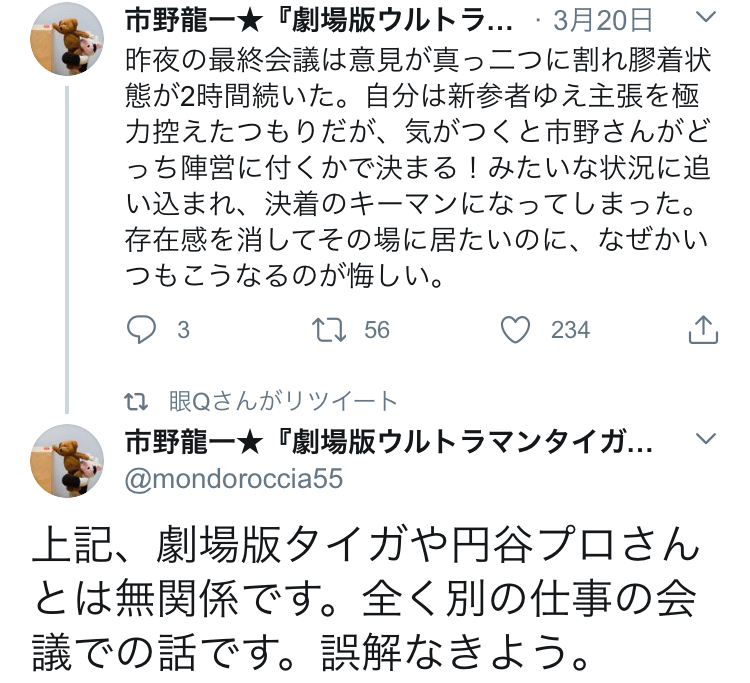This screenshot has width=750, height=683.
Task: View the 56 retweets count
Action: click(x=377, y=329)
